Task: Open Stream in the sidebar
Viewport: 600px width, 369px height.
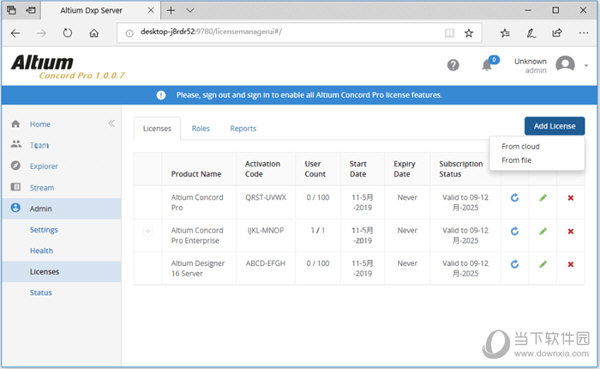Action: click(42, 188)
